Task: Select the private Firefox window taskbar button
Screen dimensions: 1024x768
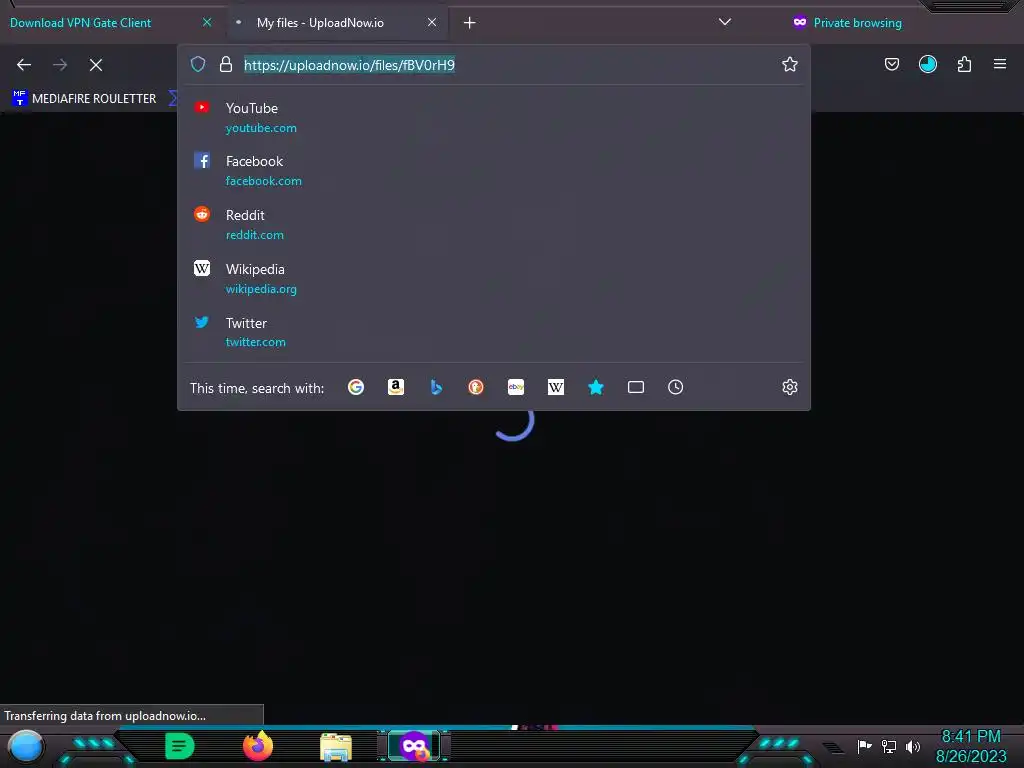Action: (414, 746)
